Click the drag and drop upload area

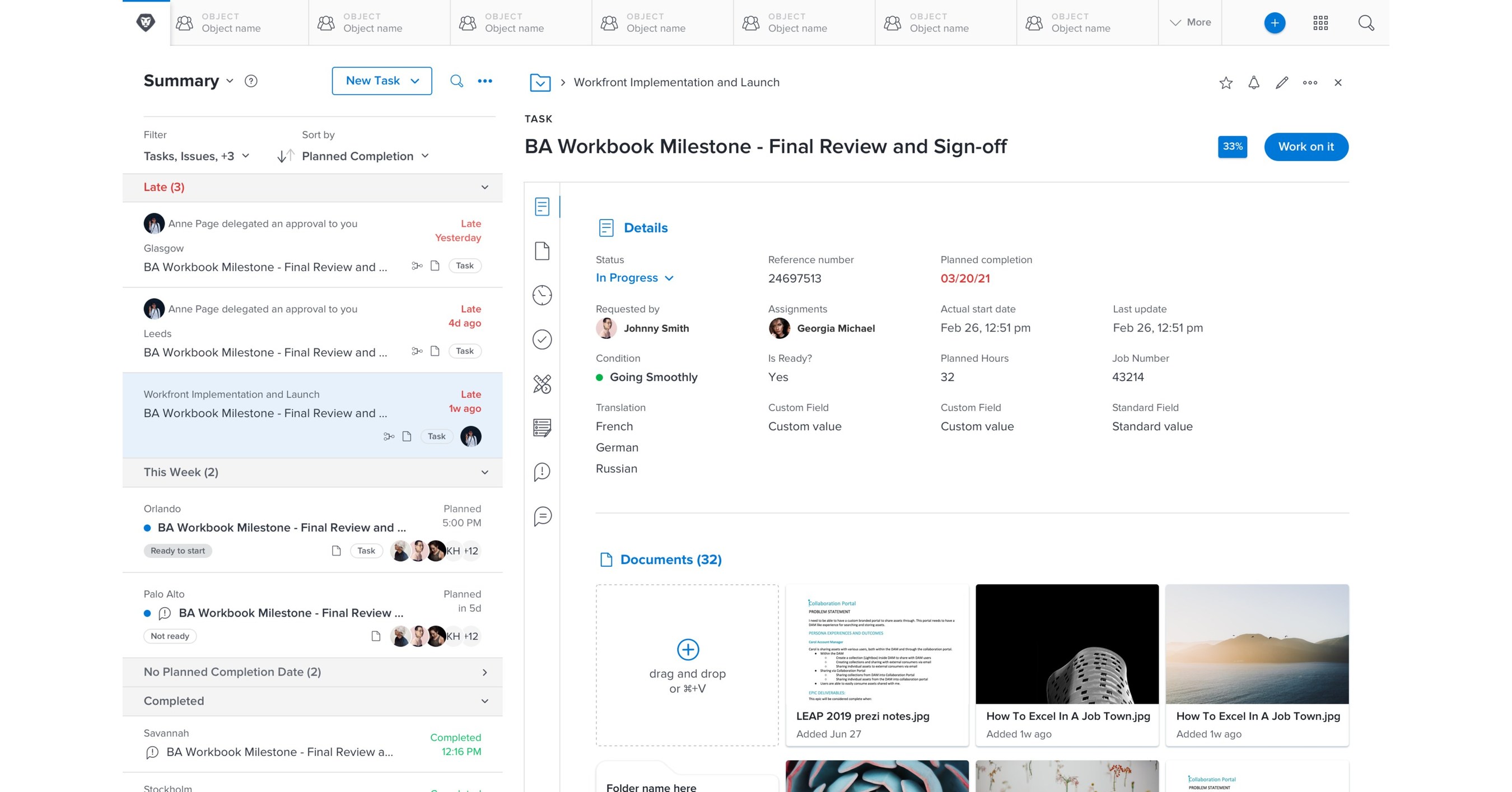687,665
